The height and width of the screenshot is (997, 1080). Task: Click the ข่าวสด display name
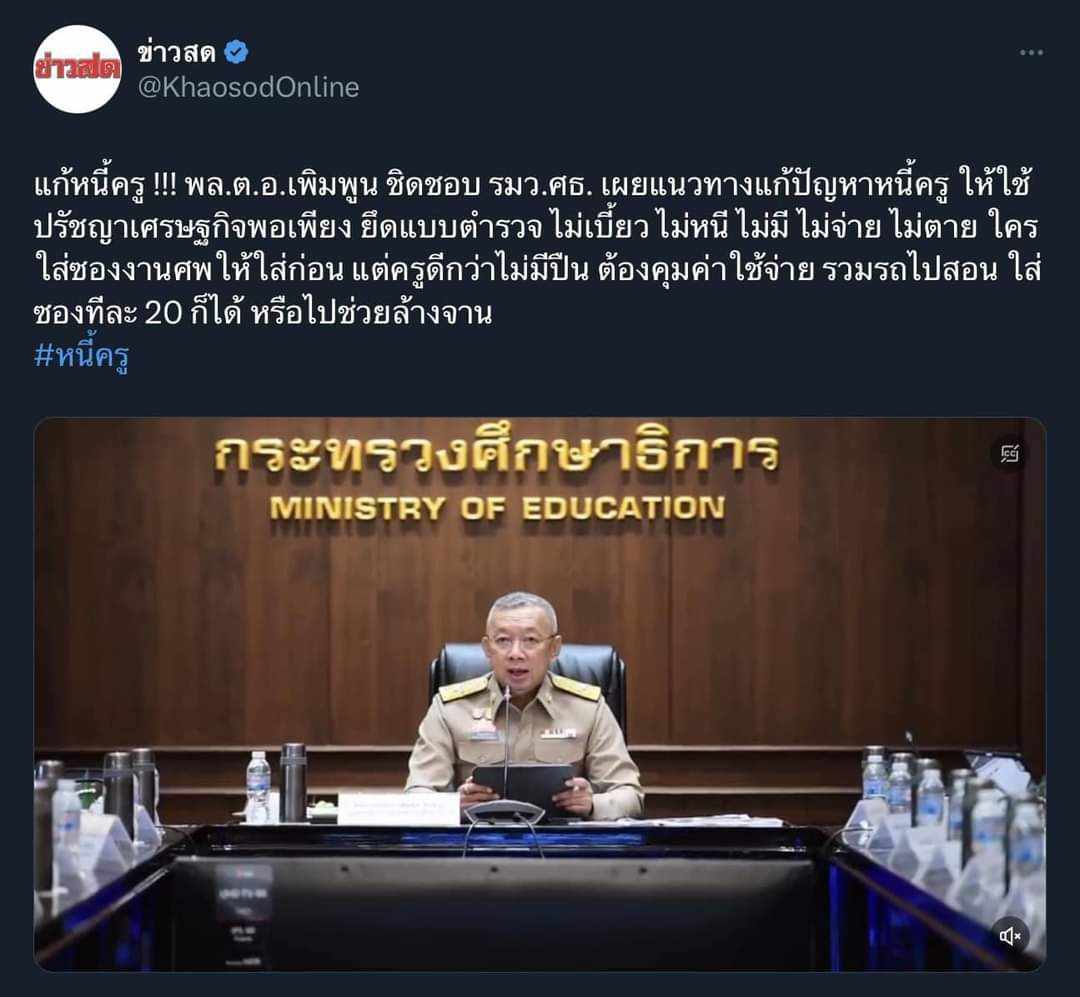pyautogui.click(x=177, y=53)
